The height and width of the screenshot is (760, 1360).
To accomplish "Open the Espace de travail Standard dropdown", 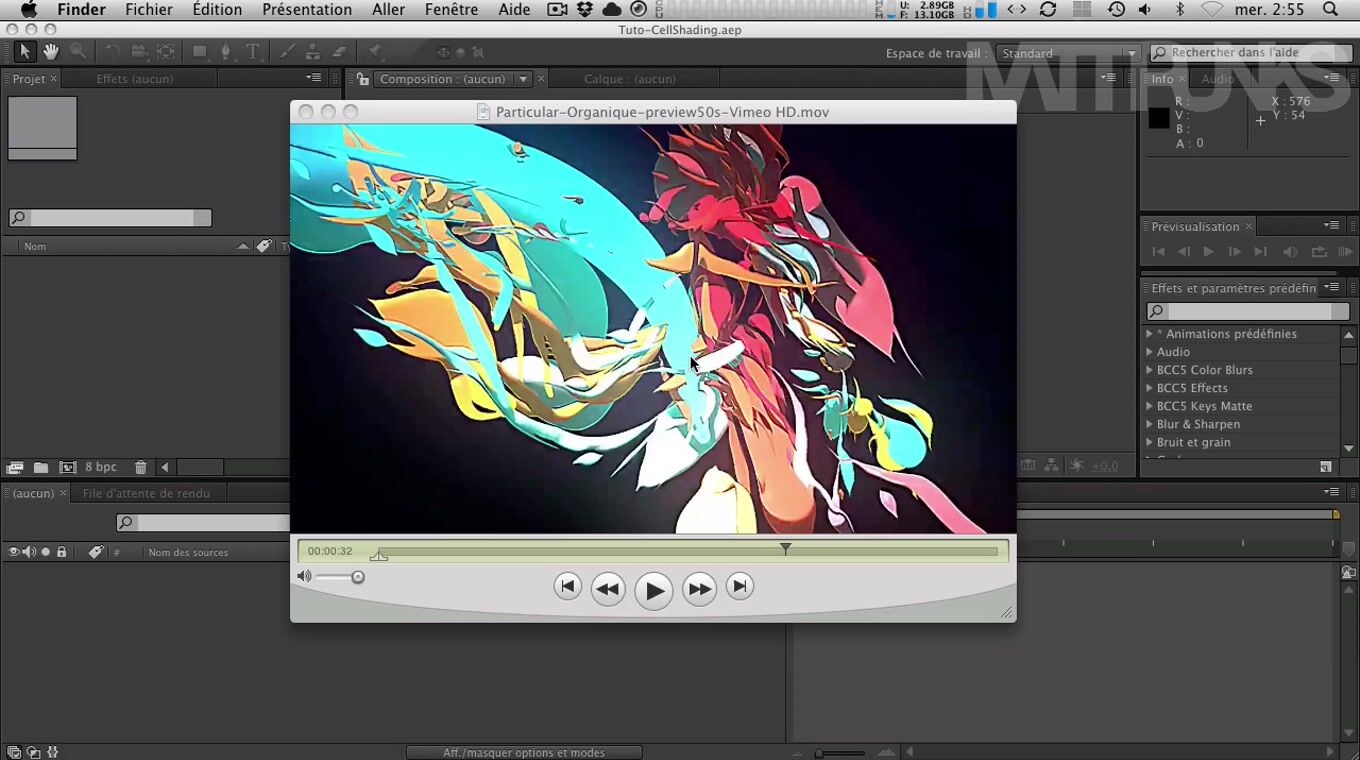I will (1067, 53).
